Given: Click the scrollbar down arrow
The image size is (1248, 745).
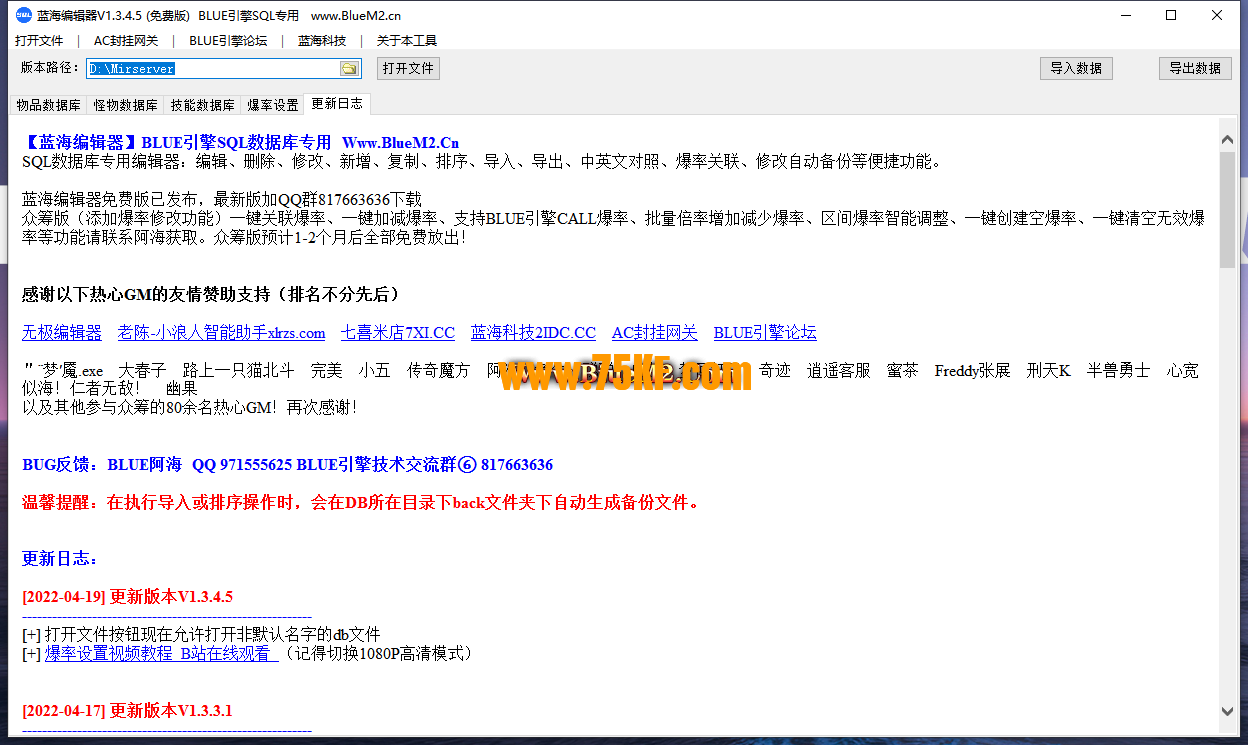Looking at the screenshot, I should pyautogui.click(x=1227, y=711).
